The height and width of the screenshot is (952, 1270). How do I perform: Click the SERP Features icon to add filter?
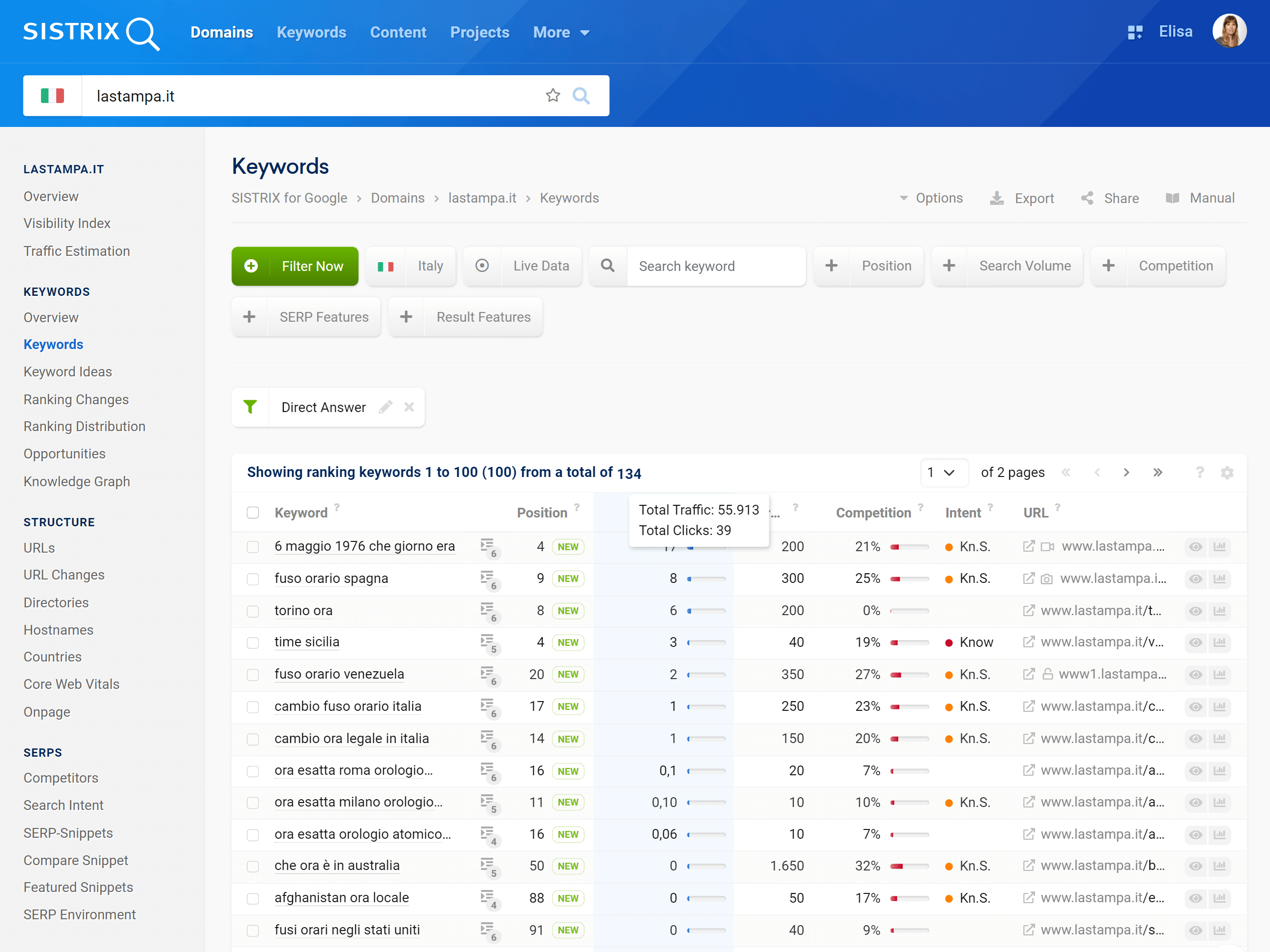coord(250,316)
